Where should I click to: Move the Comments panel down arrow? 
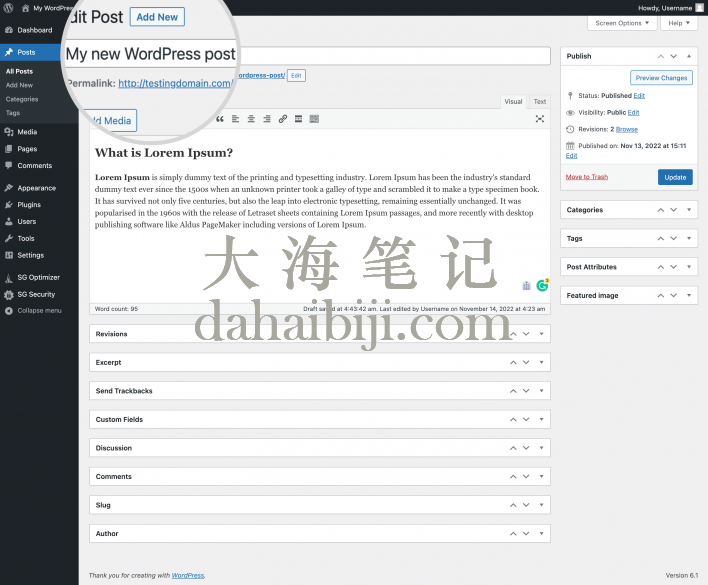526,477
